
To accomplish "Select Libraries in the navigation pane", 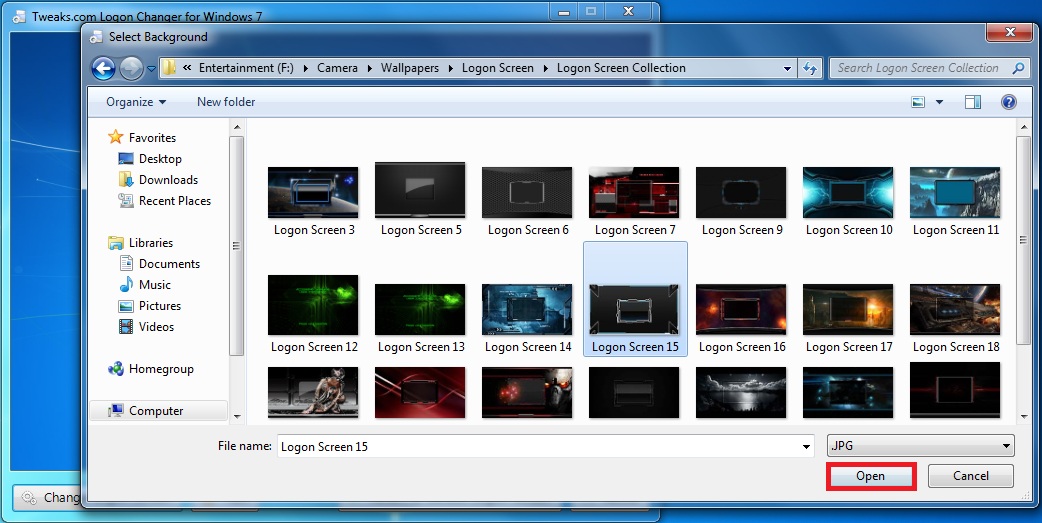I will point(151,243).
